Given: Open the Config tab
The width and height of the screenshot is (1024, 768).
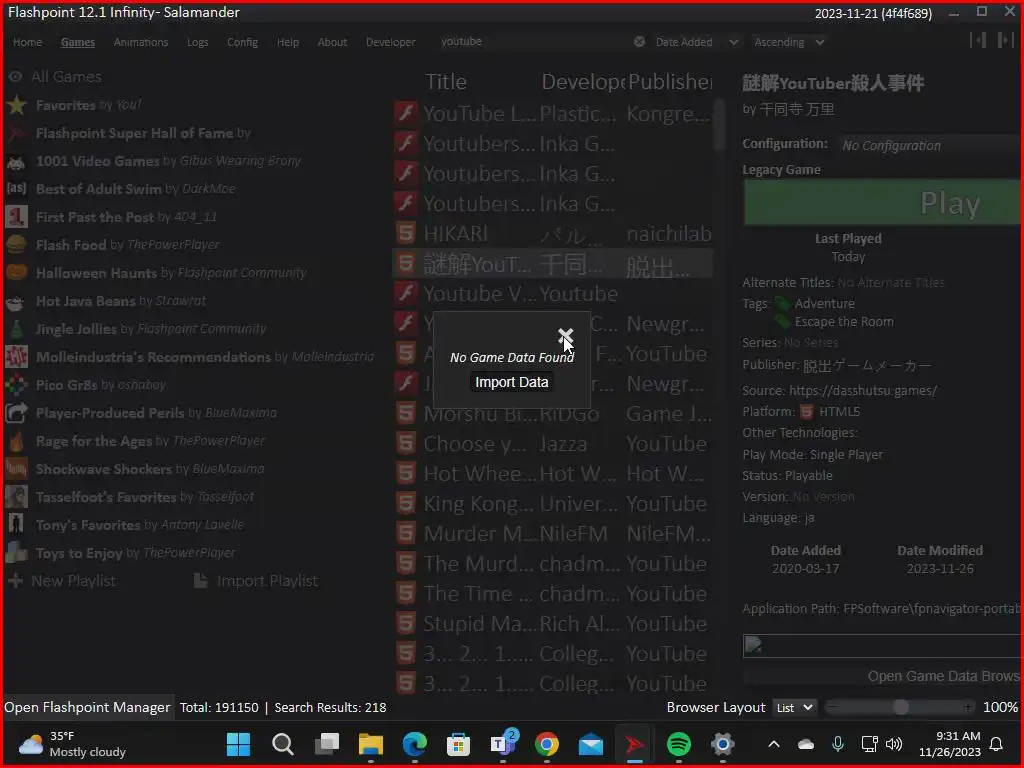Looking at the screenshot, I should [242, 42].
